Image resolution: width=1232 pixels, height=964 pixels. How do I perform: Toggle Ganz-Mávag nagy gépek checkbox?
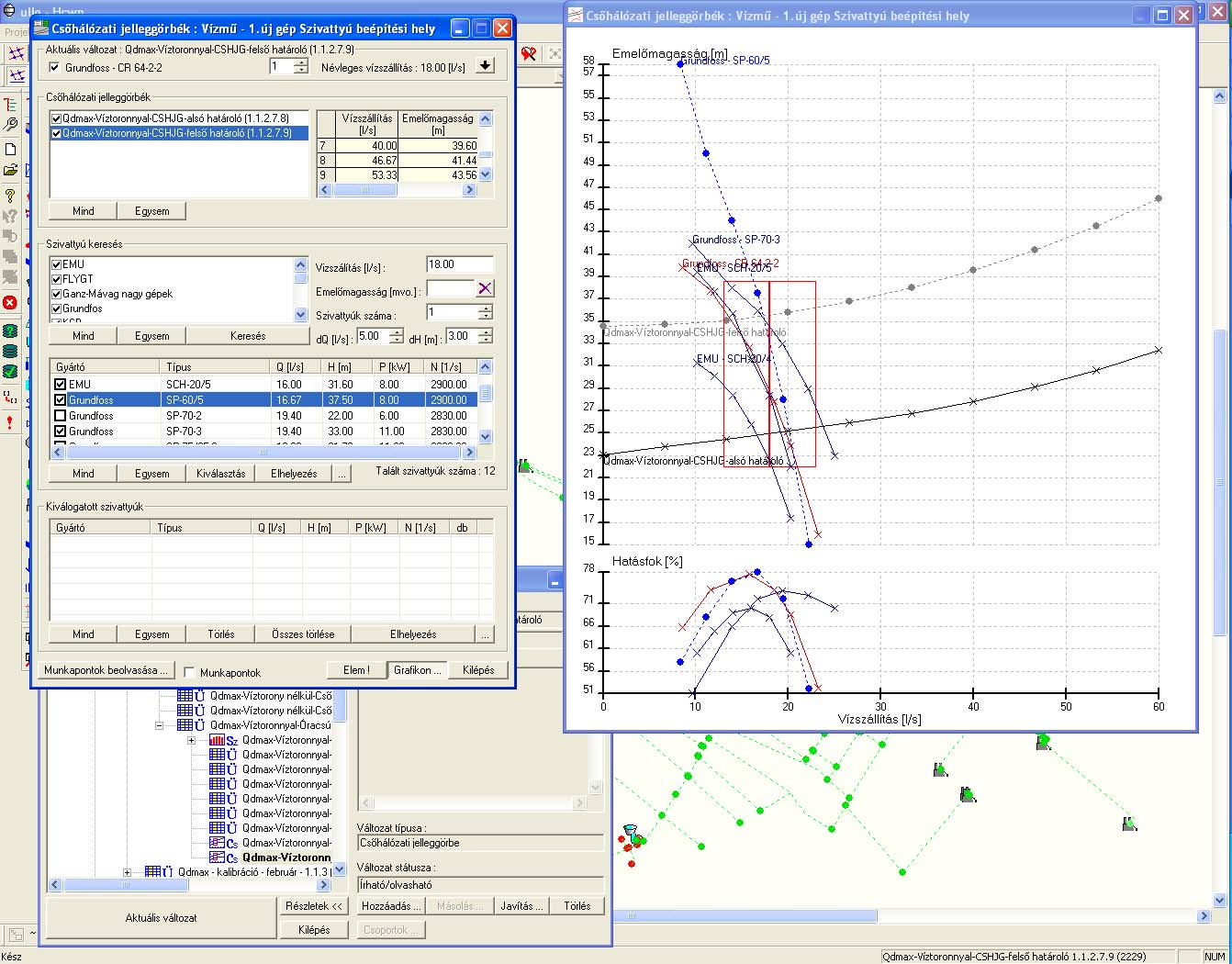[x=57, y=294]
